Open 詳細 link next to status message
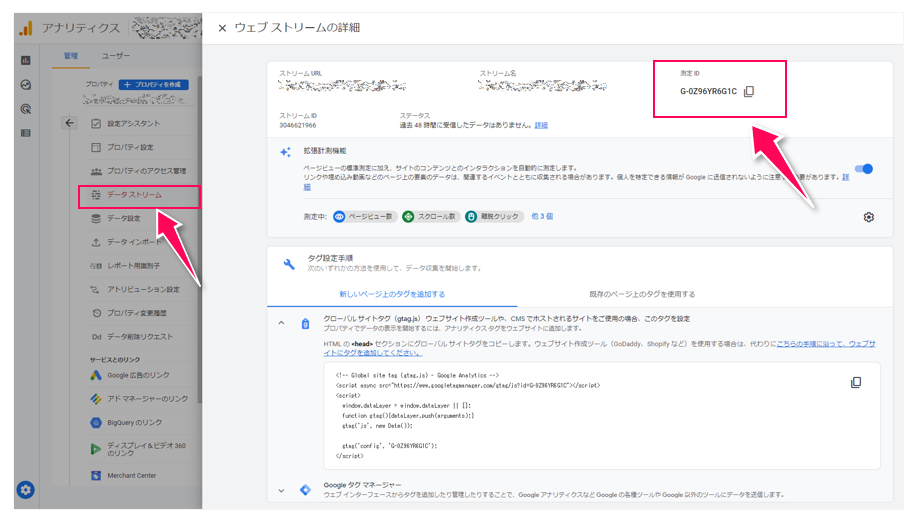 541,125
